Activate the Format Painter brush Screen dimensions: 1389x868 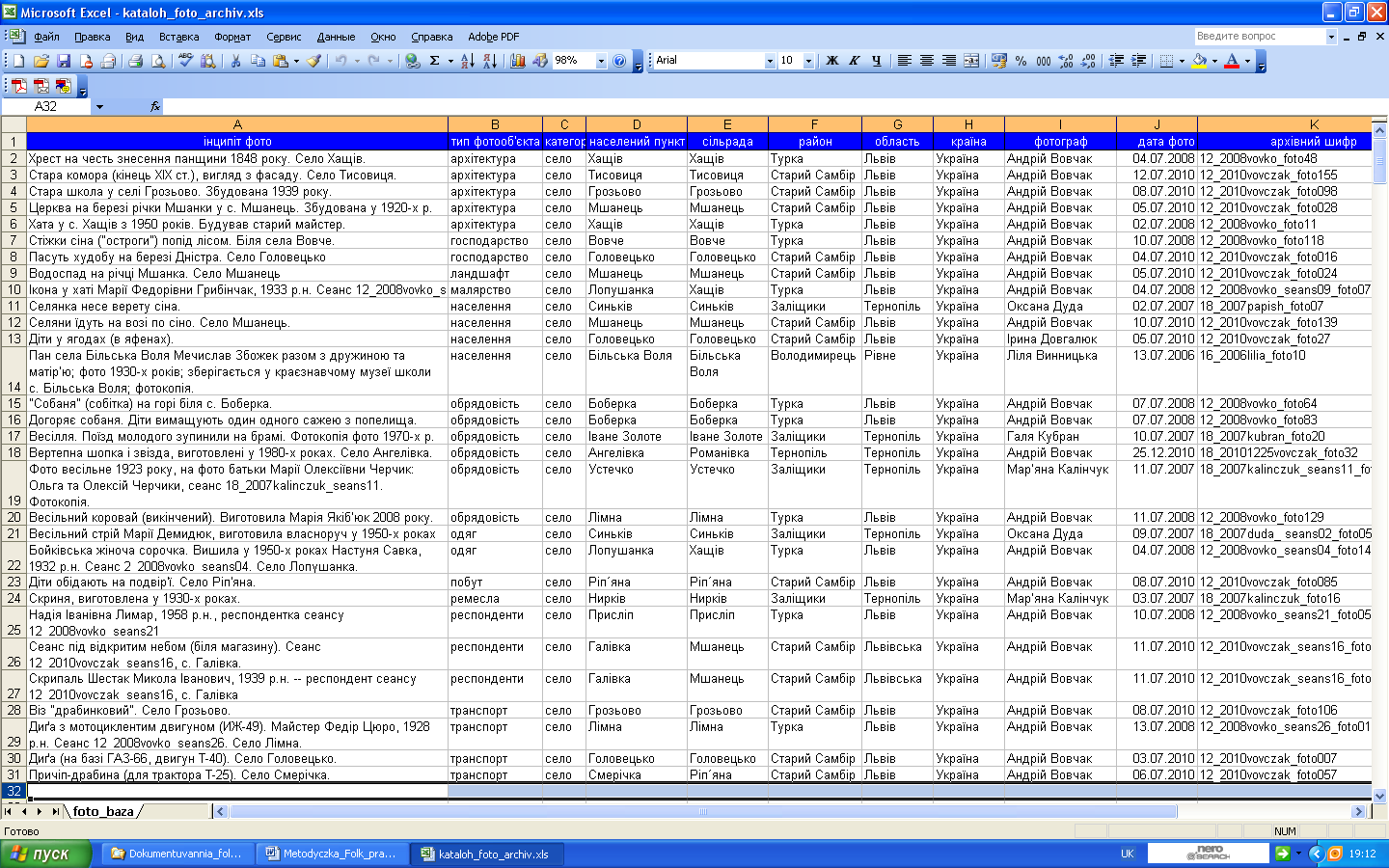point(314,61)
